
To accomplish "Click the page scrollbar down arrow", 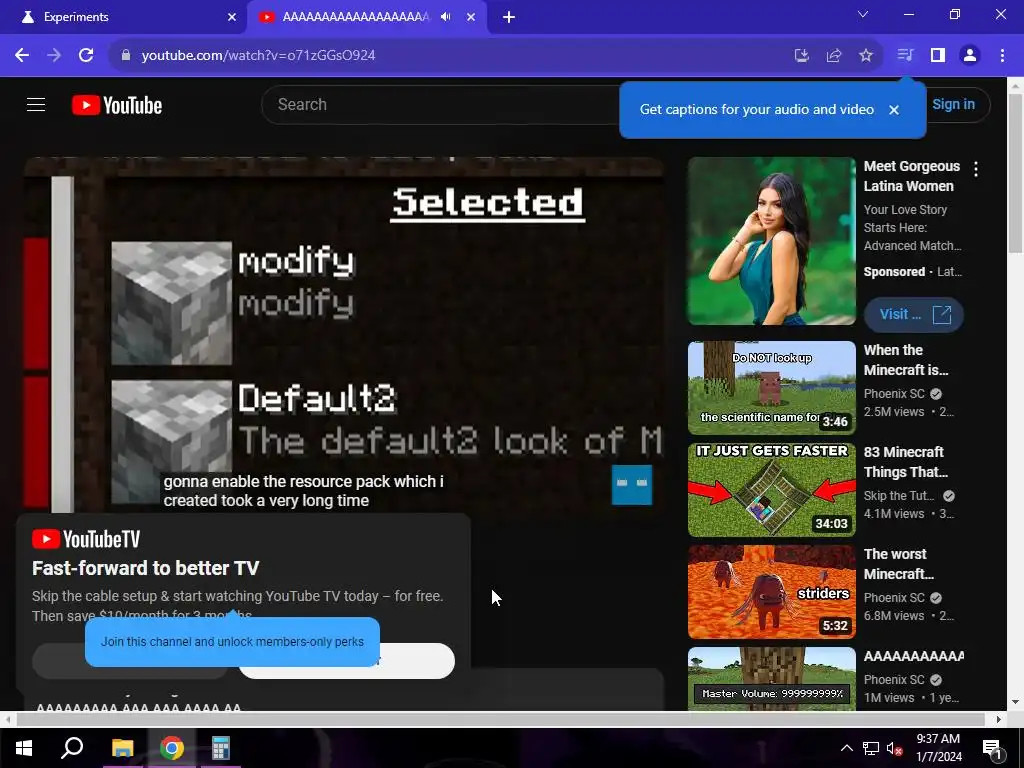I will point(1016,702).
